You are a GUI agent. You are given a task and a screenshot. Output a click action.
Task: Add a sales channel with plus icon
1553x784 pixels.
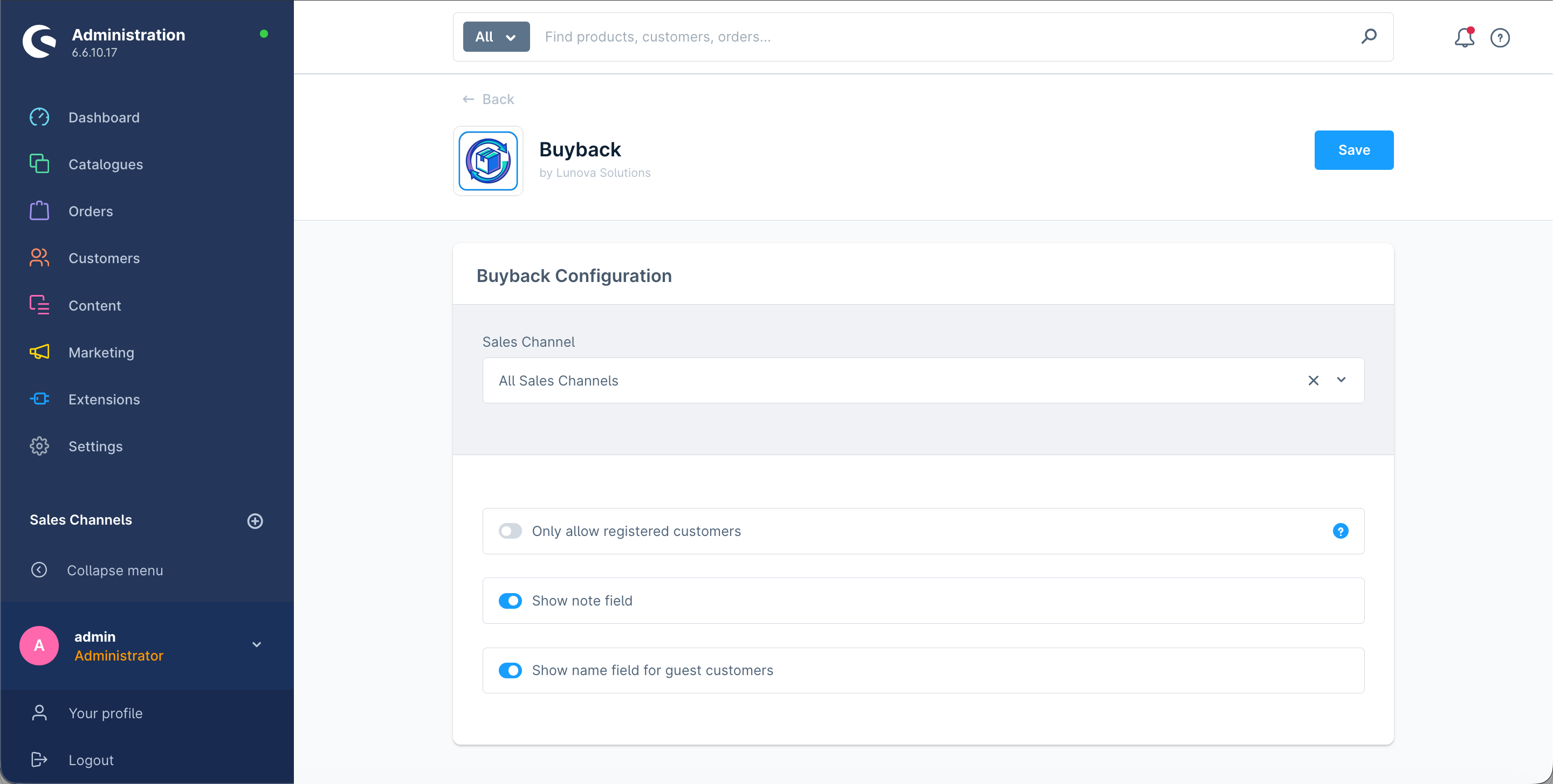tap(255, 521)
